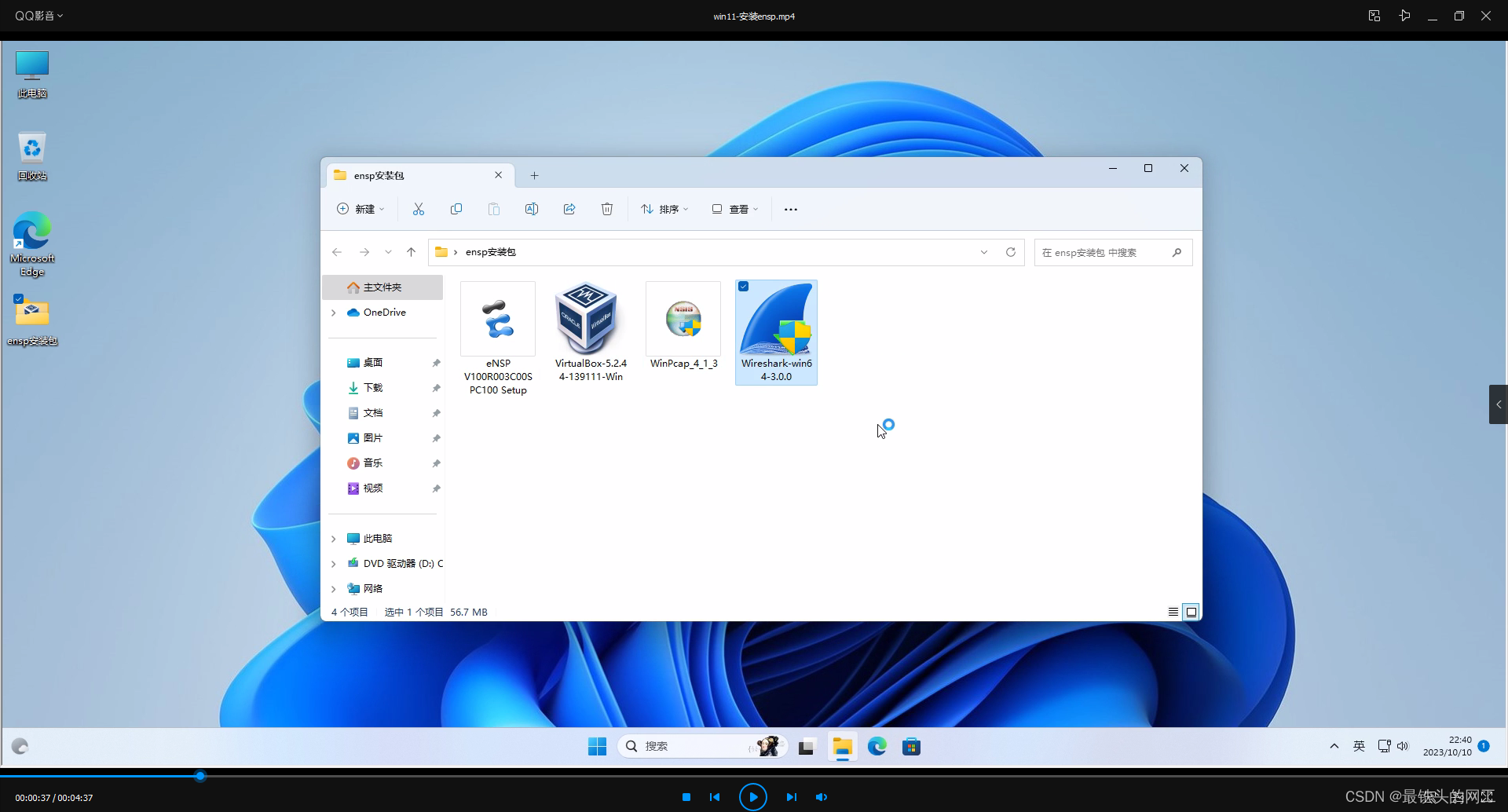Select the WinPcap_4_1_3 installer file
This screenshot has width=1508, height=812.
[x=683, y=326]
